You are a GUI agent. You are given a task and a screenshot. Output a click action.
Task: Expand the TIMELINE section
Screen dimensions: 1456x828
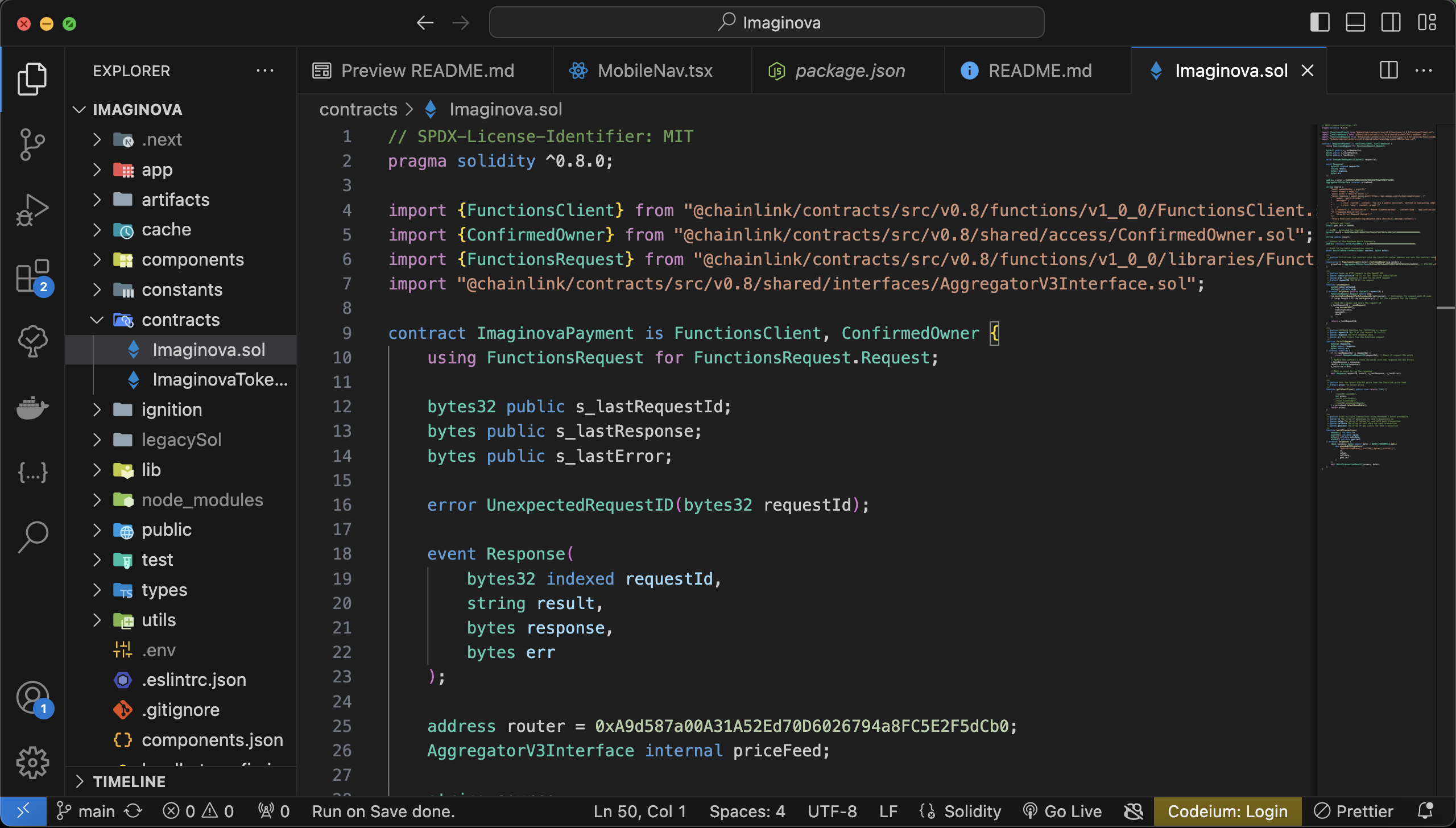[129, 781]
